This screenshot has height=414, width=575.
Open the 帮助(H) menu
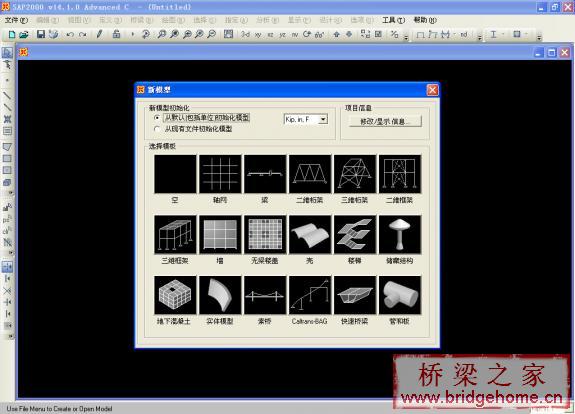pos(425,20)
